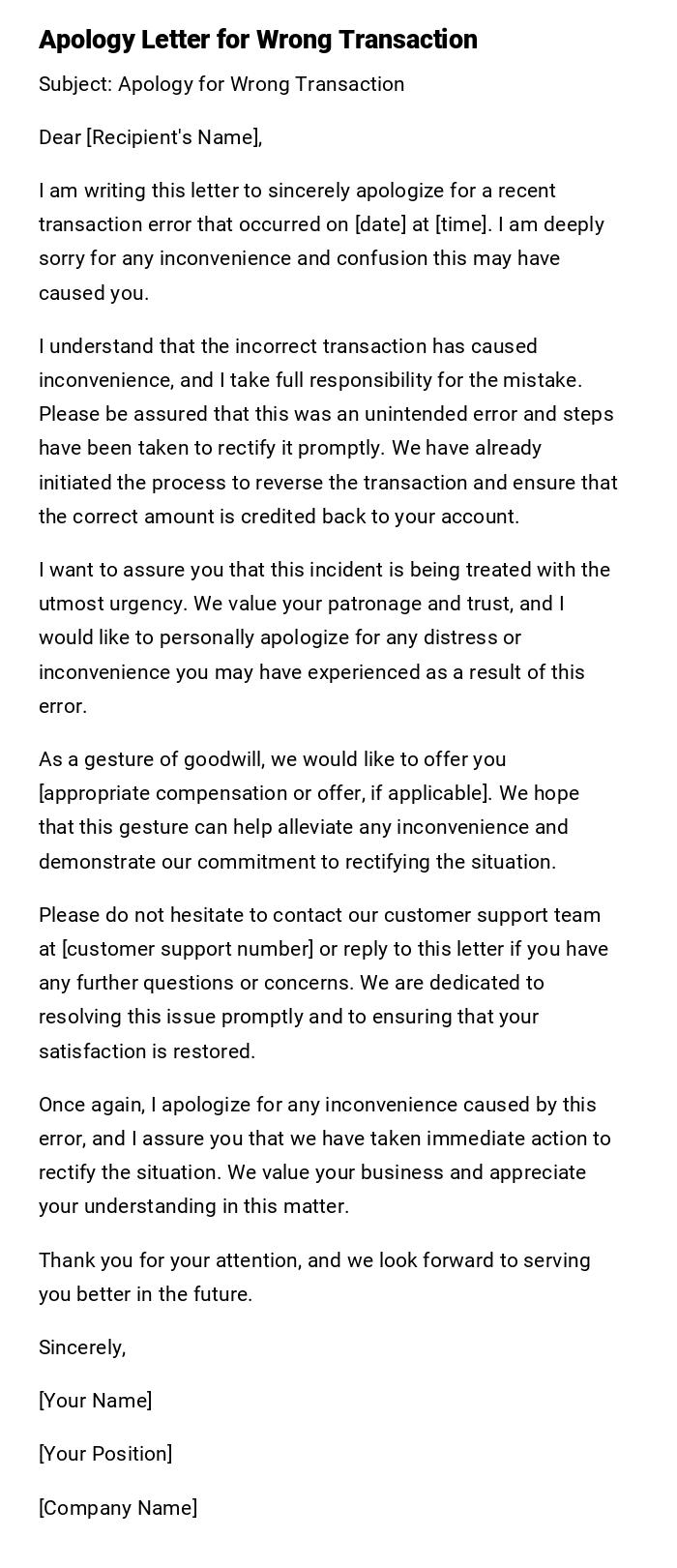This screenshot has width=677, height=1568.
Task: Click the opening paragraph "I am writing this letter"
Action: (321, 242)
